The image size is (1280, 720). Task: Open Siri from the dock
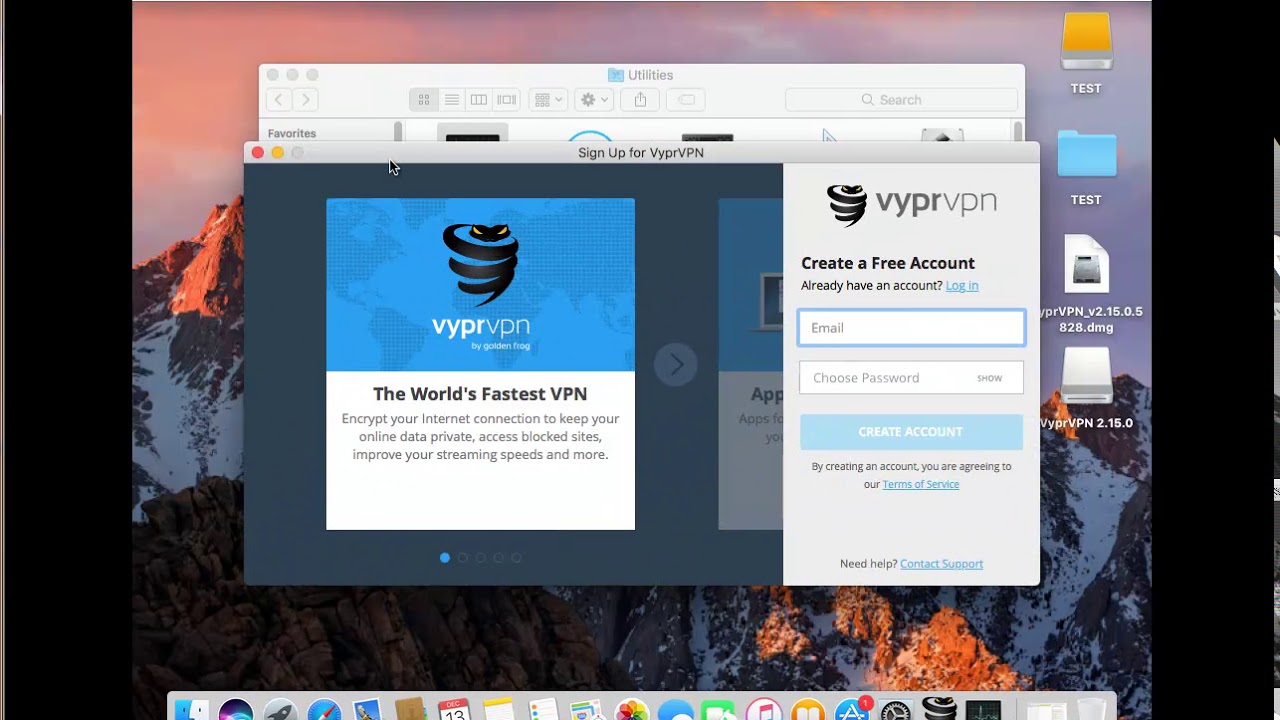(236, 710)
